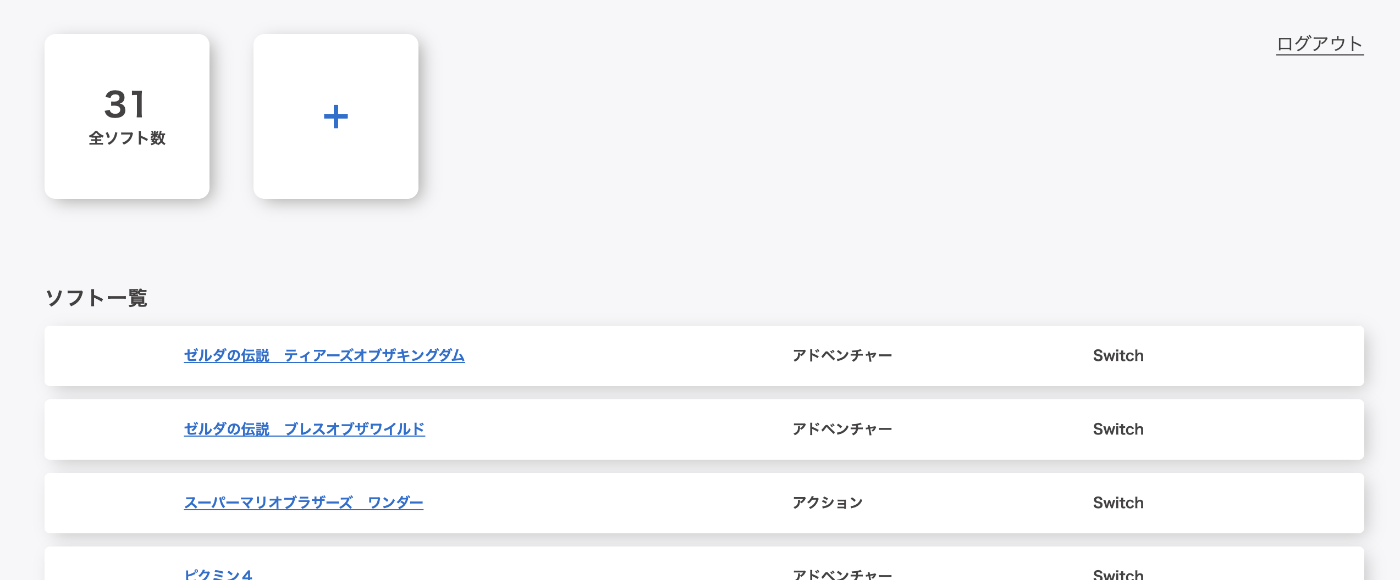Click アドベンチャー genre in ブレスオブザワイルド row
Viewport: 1400px width, 580px height.
coord(842,429)
